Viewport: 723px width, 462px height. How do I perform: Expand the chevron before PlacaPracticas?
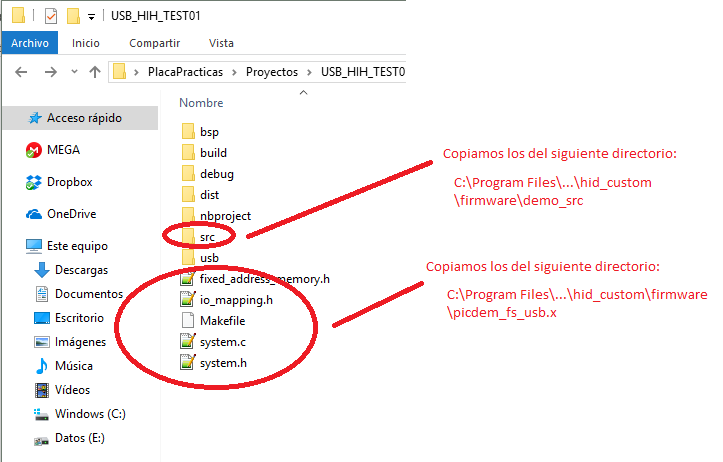pyautogui.click(x=136, y=72)
